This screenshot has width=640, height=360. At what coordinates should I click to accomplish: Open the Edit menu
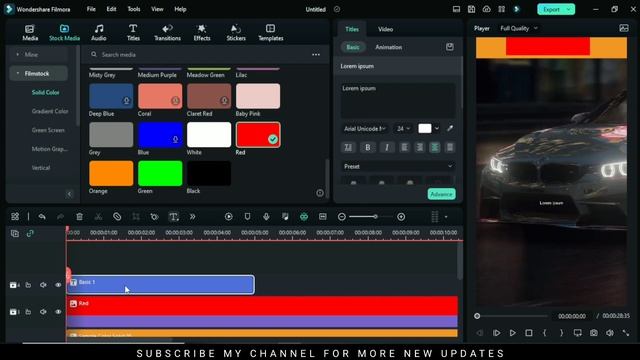tap(111, 9)
